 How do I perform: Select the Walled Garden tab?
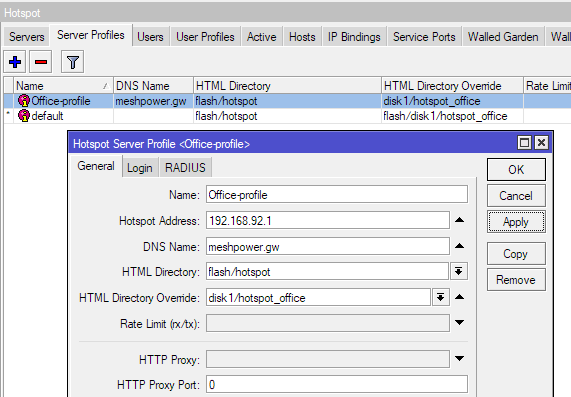(503, 37)
